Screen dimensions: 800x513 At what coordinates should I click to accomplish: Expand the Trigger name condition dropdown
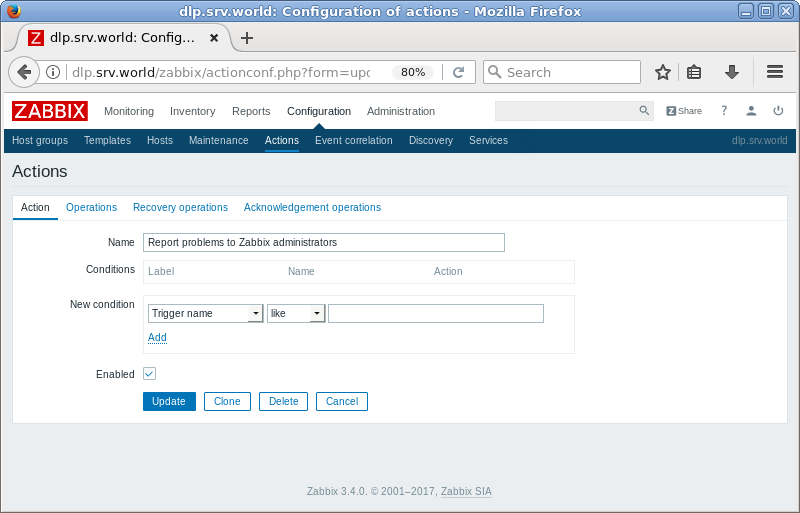point(205,313)
